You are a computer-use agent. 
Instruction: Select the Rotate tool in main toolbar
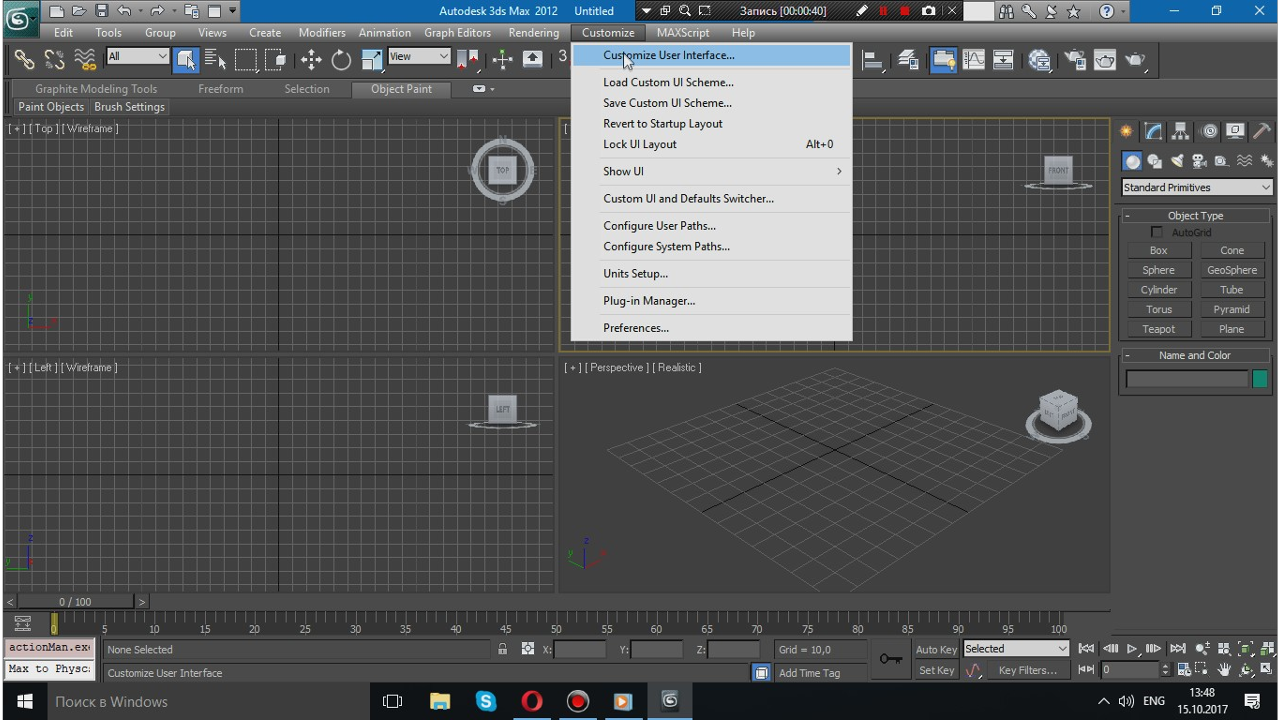pyautogui.click(x=341, y=60)
